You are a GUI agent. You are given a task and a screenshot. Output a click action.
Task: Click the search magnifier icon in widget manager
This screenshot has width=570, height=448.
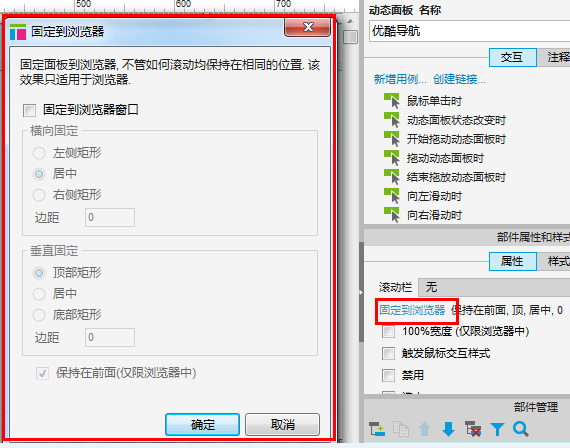(521, 429)
